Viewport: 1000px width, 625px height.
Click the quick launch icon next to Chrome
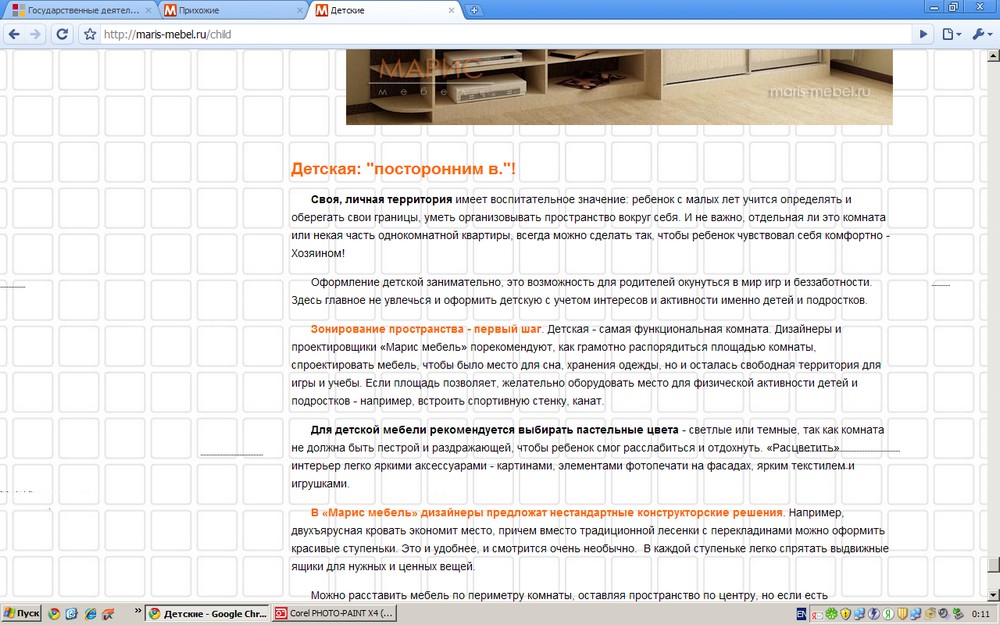(x=71, y=614)
